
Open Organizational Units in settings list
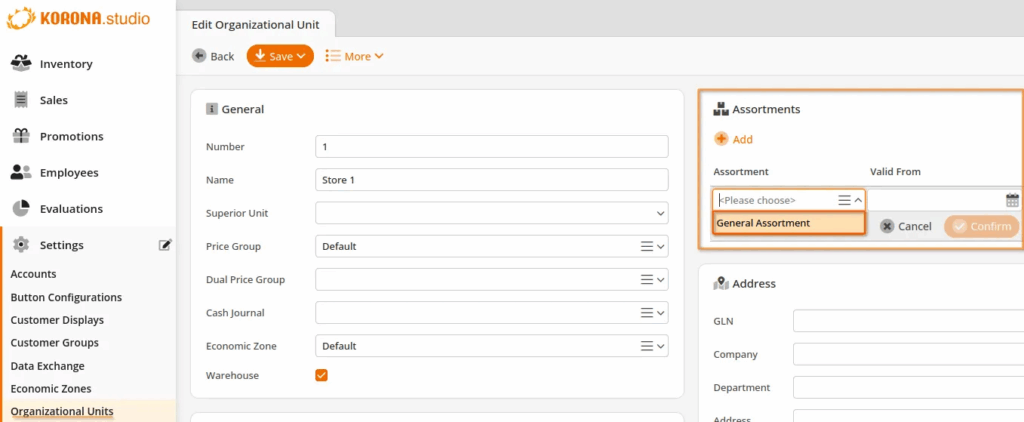point(62,411)
